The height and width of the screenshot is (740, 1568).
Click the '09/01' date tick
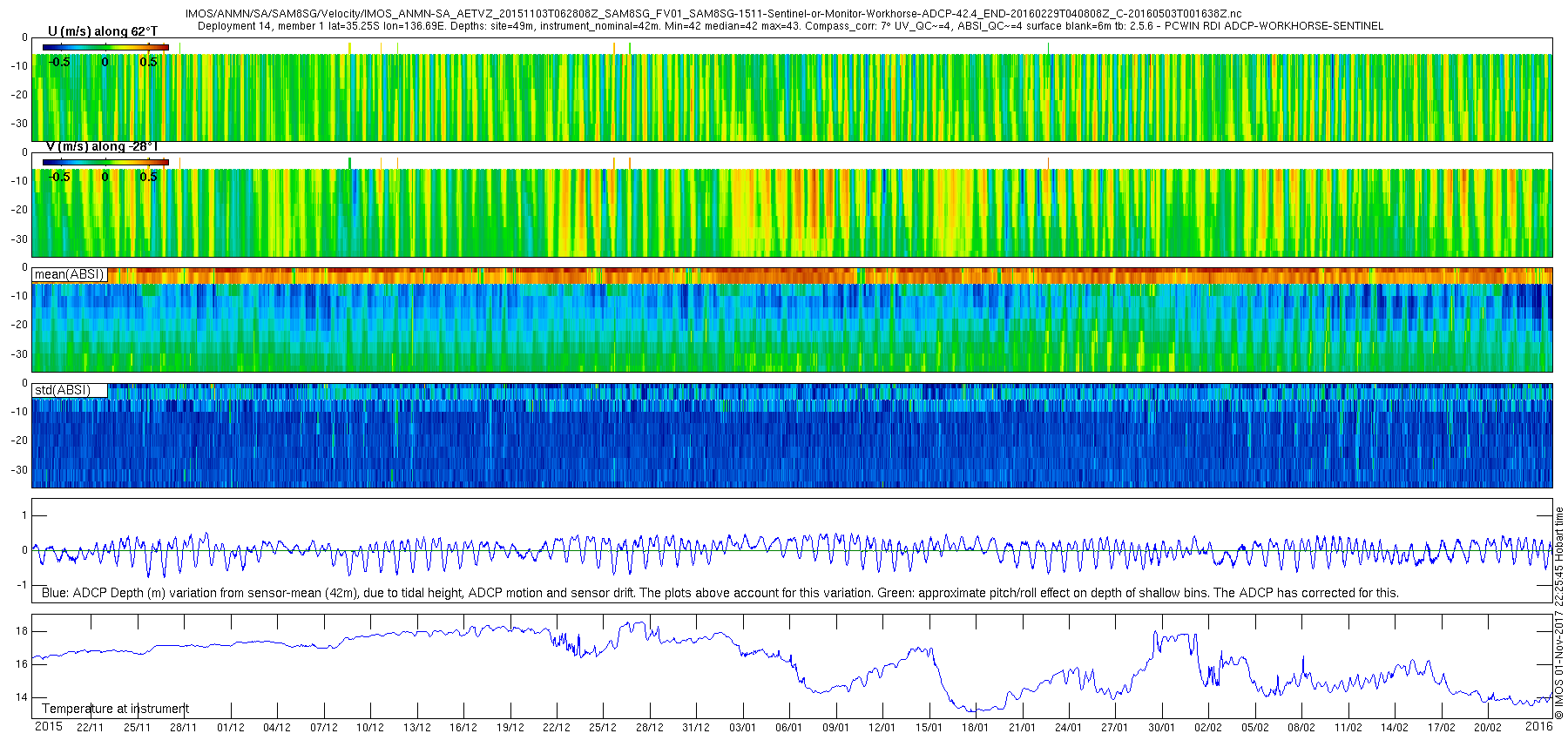836,728
